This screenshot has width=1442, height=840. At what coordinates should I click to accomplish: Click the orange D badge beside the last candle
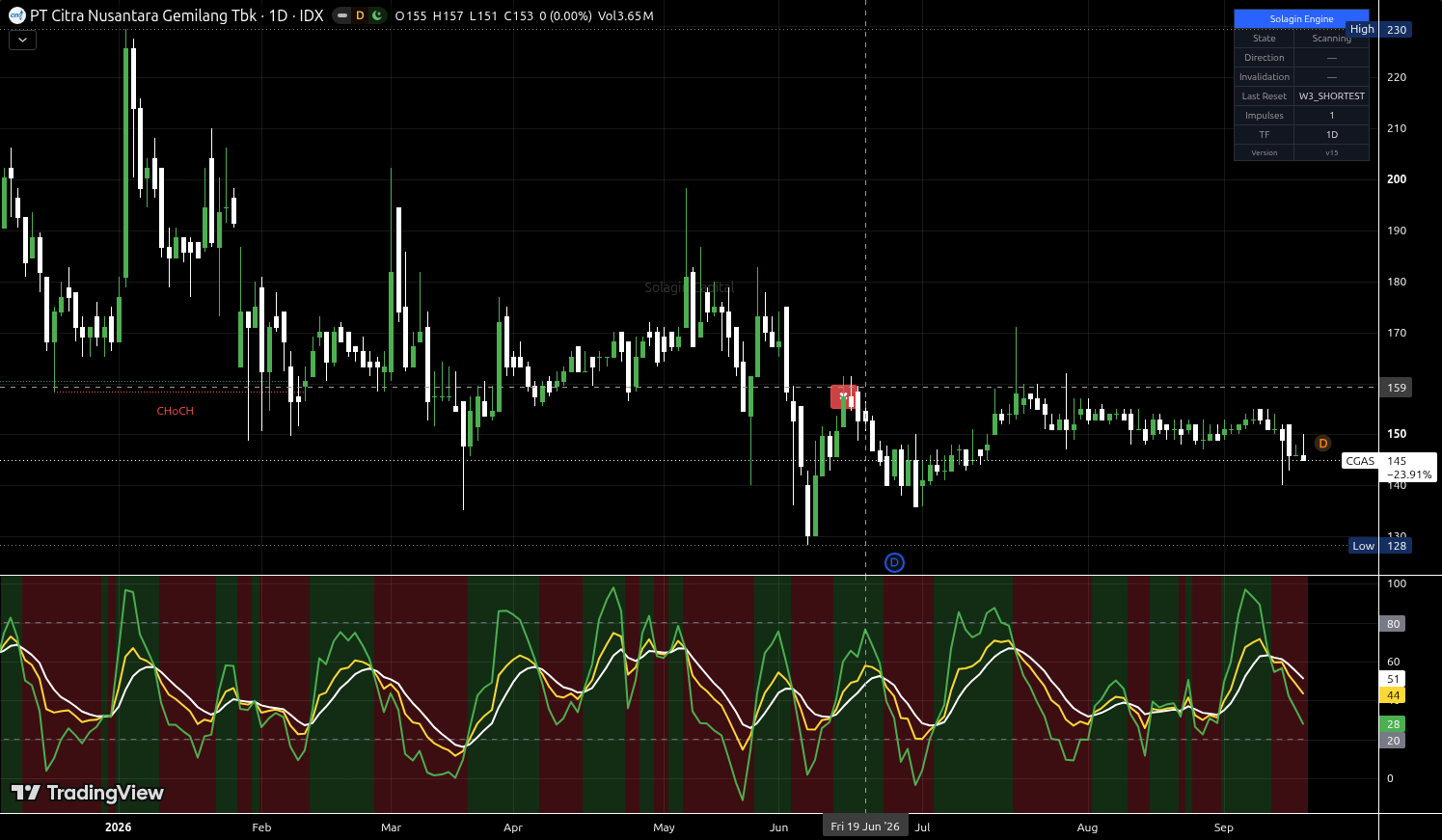(1322, 444)
